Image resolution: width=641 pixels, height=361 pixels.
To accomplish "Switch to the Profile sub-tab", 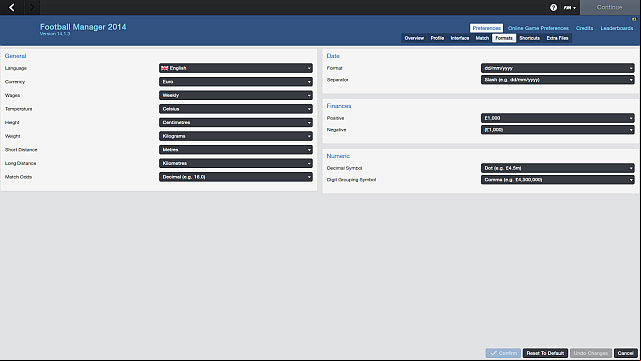I will (x=437, y=38).
